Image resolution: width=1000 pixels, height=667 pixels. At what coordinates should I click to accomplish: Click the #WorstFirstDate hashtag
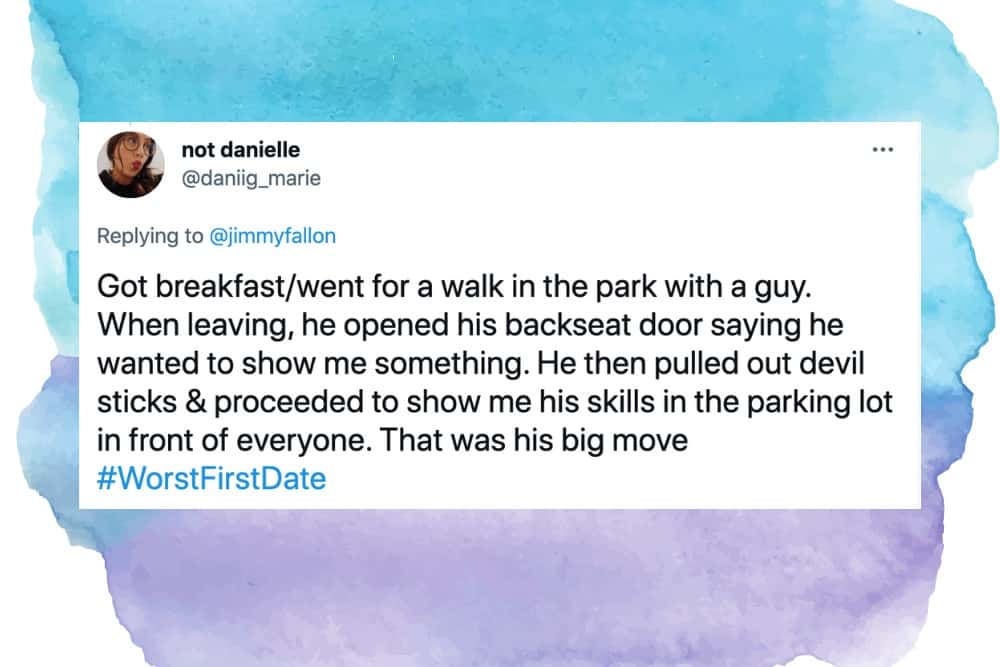(212, 479)
